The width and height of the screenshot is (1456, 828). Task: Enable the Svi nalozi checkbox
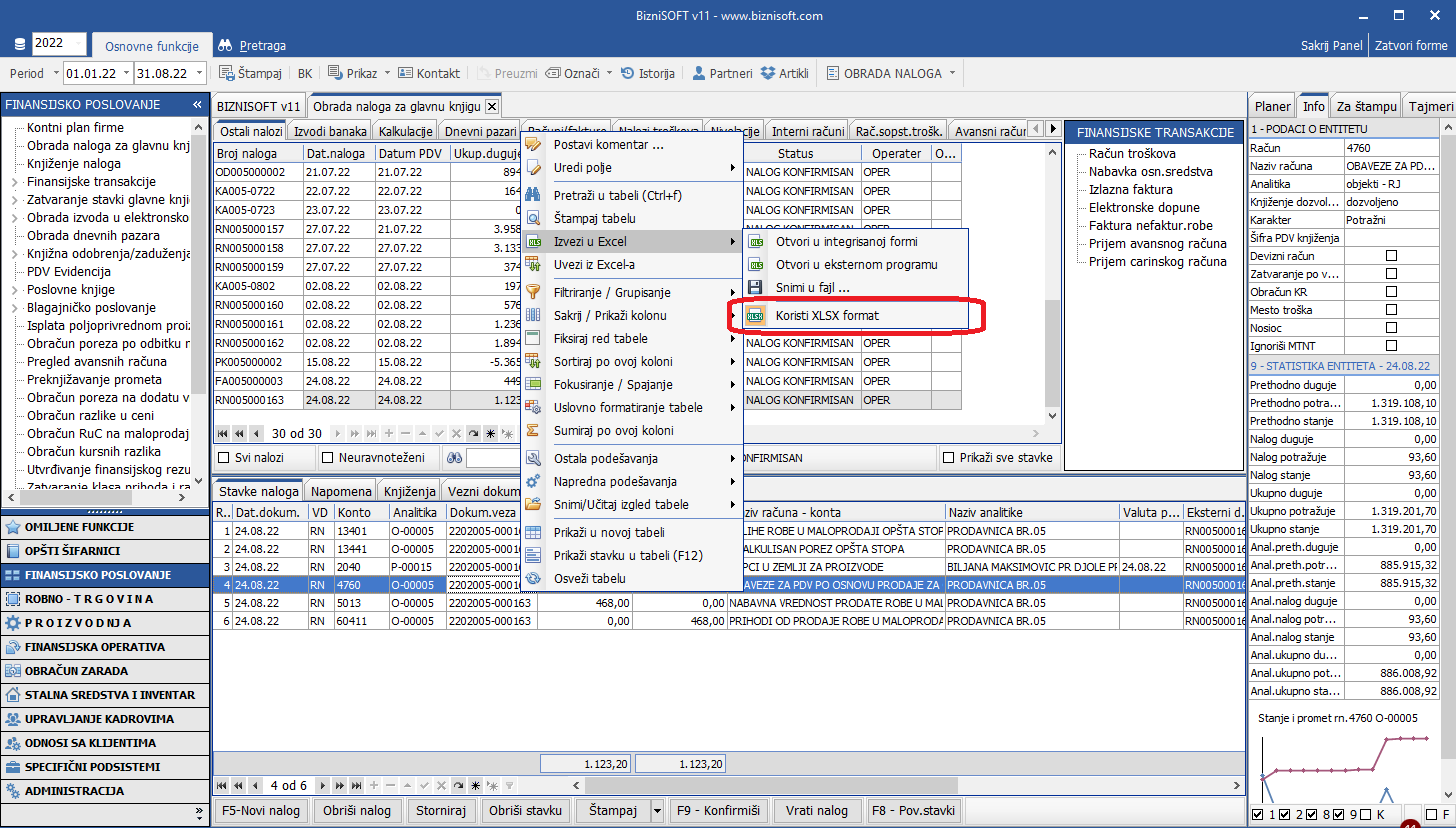click(225, 458)
